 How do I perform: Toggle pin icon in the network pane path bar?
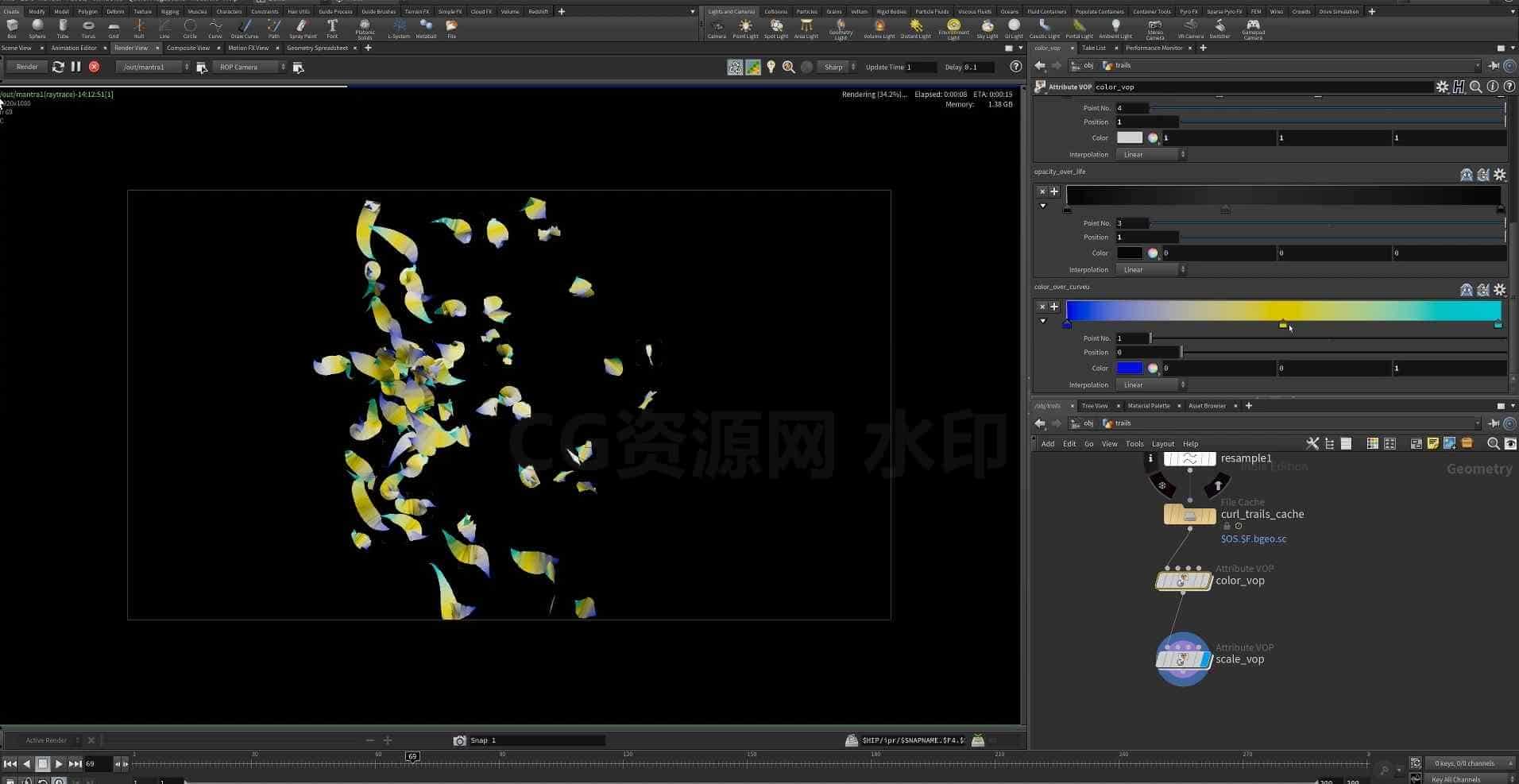pyautogui.click(x=1494, y=423)
